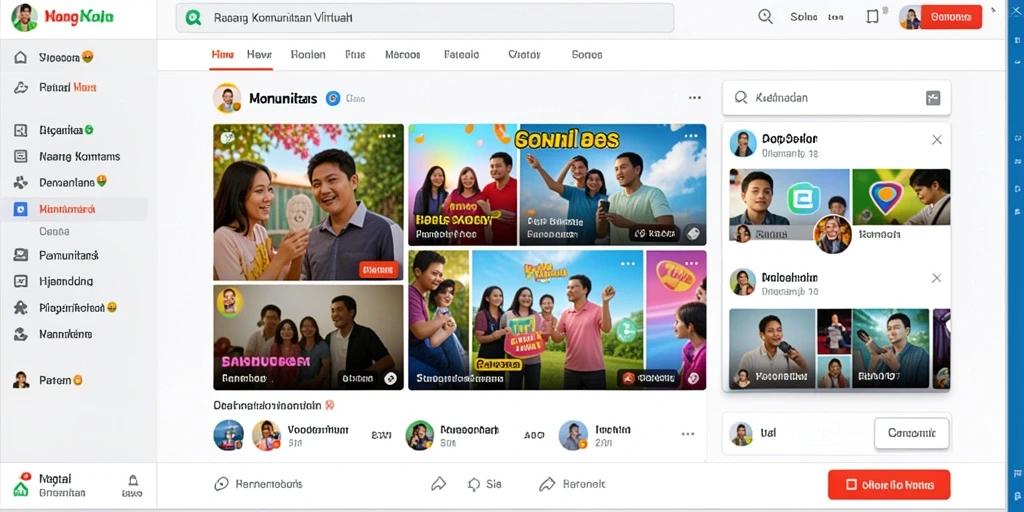This screenshot has width=1024, height=512.
Task: Click into the Kiellnadan search field
Action: coord(837,99)
